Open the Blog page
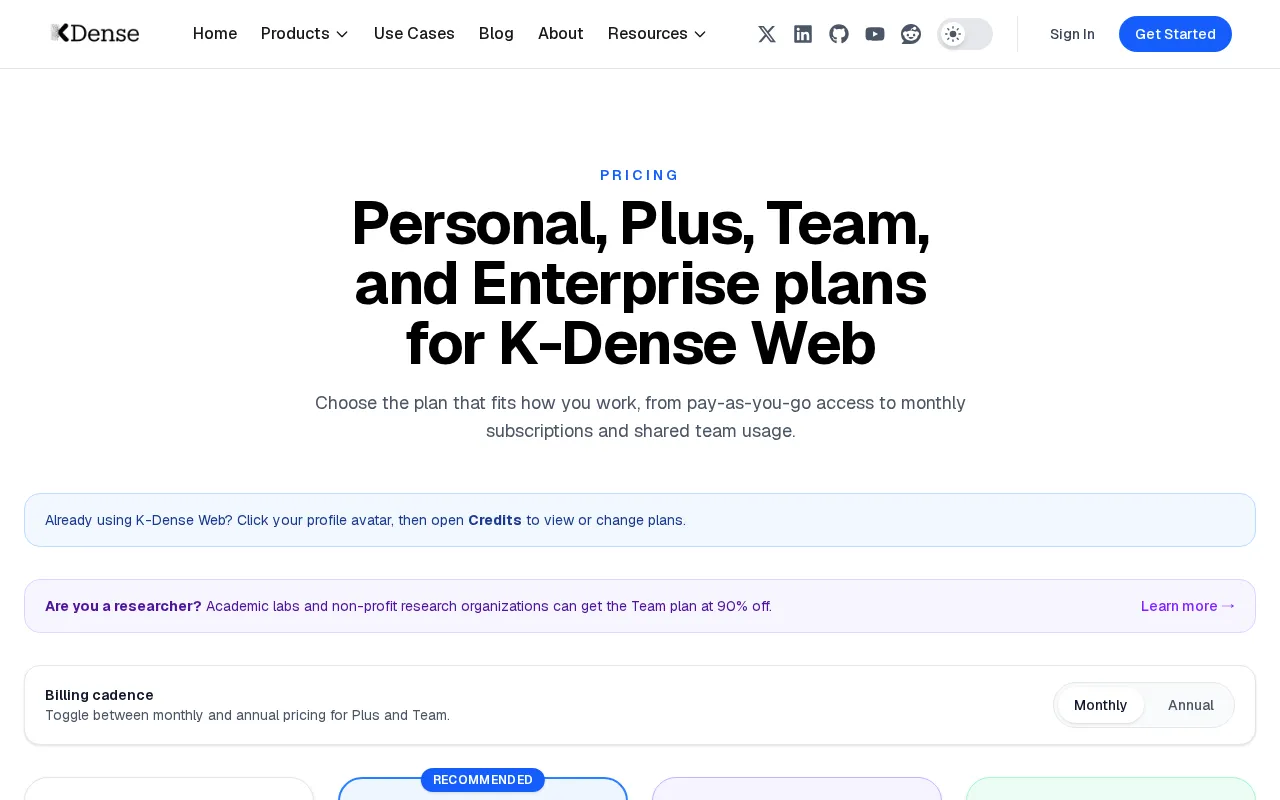1280x800 pixels. [x=496, y=34]
